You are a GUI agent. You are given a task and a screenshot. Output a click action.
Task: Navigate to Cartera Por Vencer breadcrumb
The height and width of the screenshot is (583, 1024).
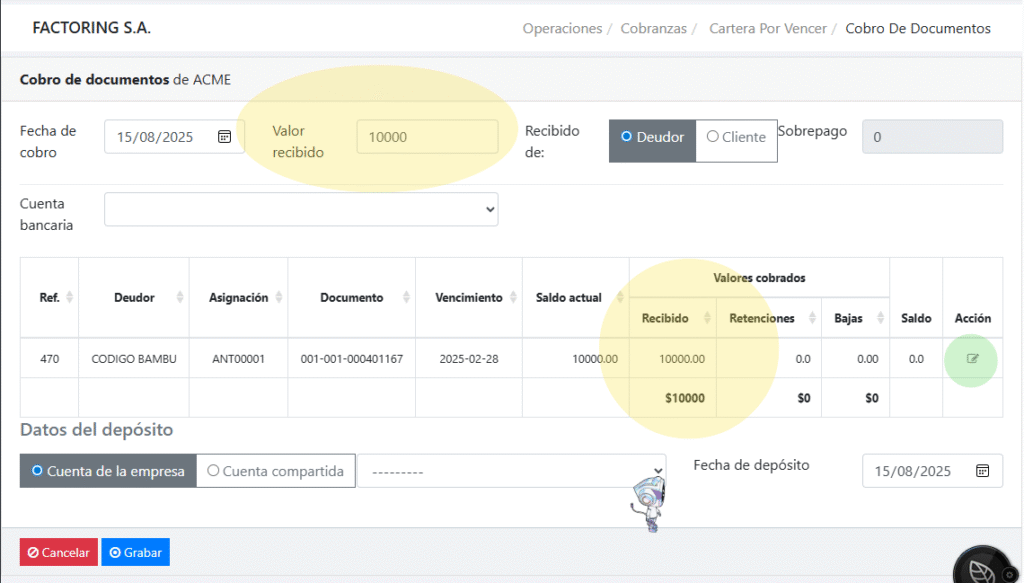tap(768, 28)
